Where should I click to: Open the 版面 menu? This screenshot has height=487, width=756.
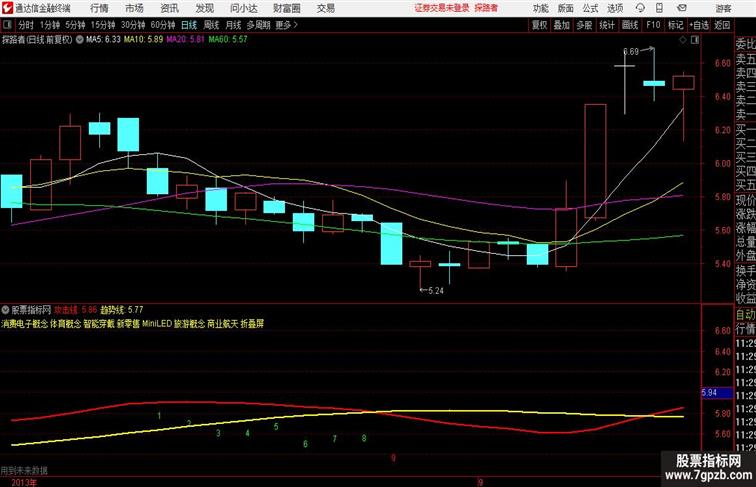[x=566, y=8]
